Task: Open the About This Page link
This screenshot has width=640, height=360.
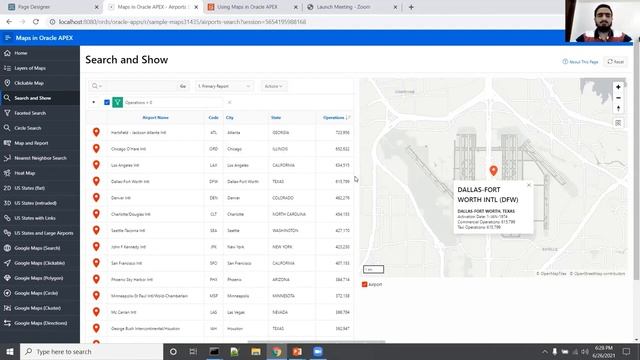Action: 580,62
